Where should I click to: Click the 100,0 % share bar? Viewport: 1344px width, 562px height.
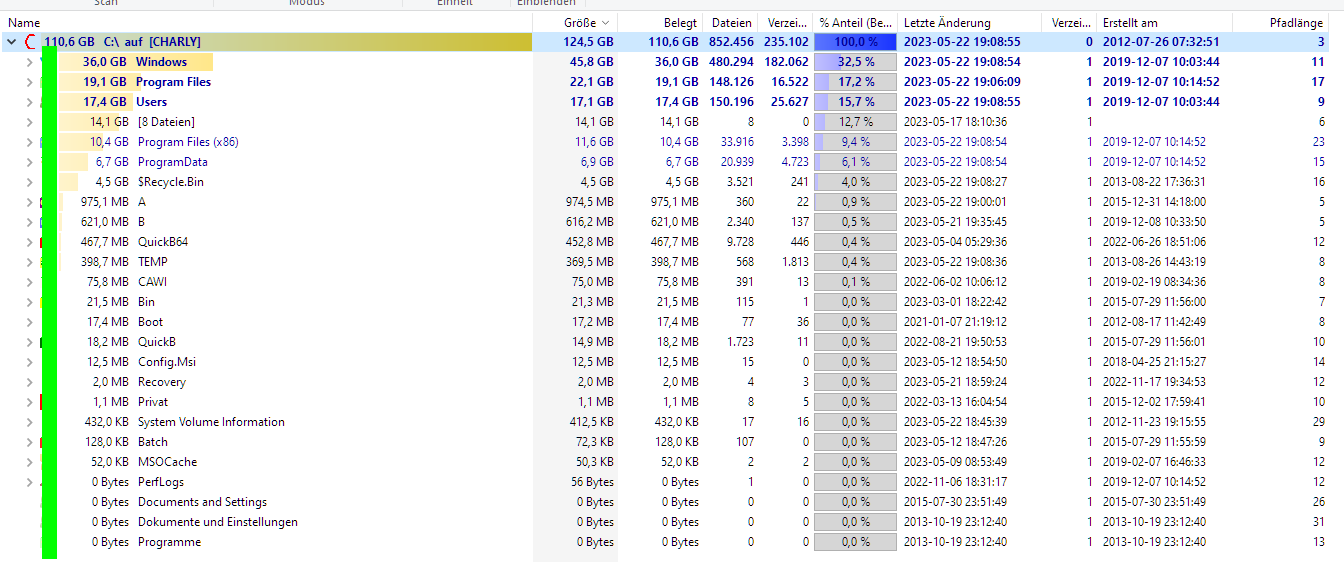[x=855, y=42]
